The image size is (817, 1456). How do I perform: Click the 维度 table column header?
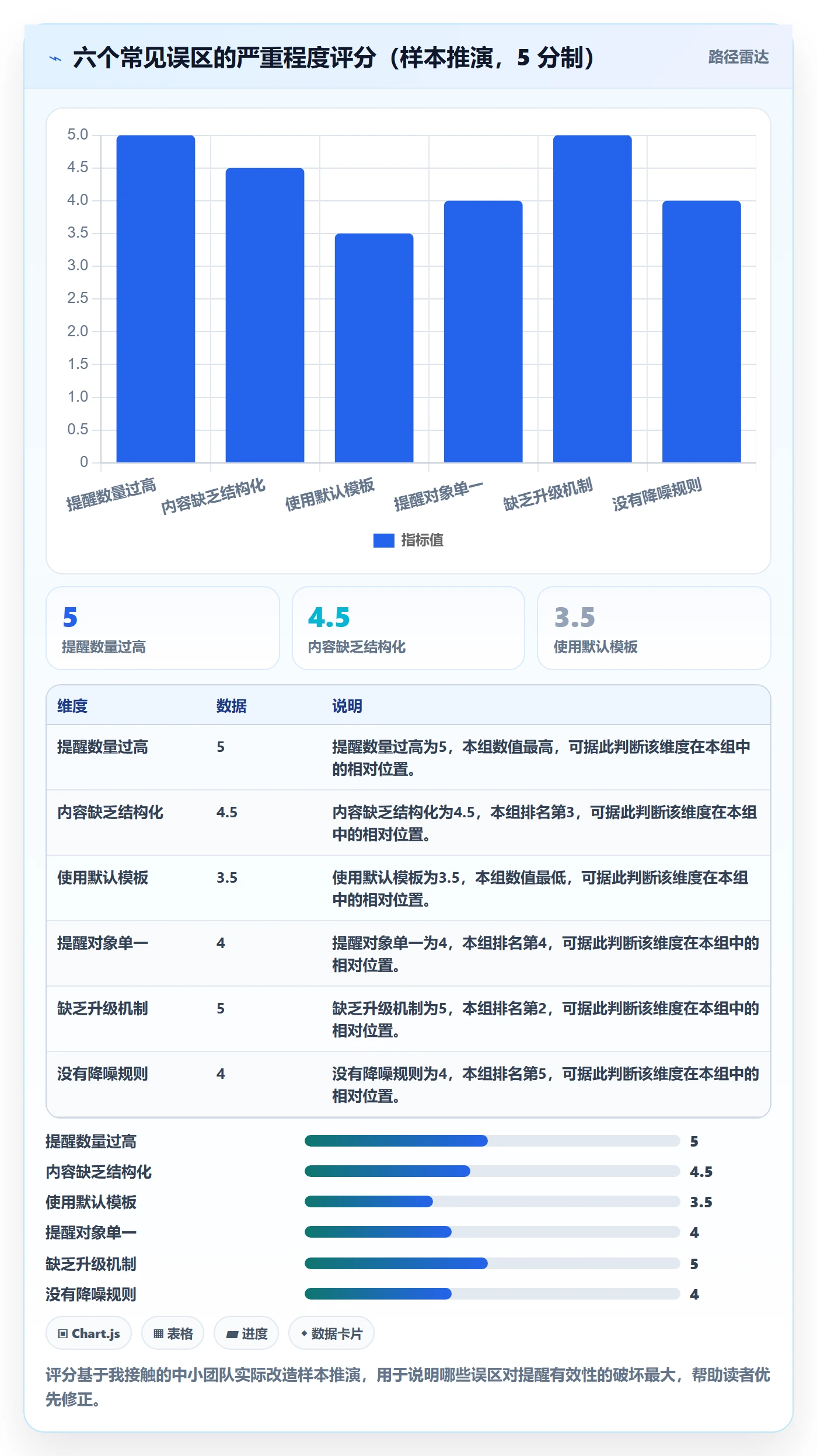pyautogui.click(x=72, y=706)
